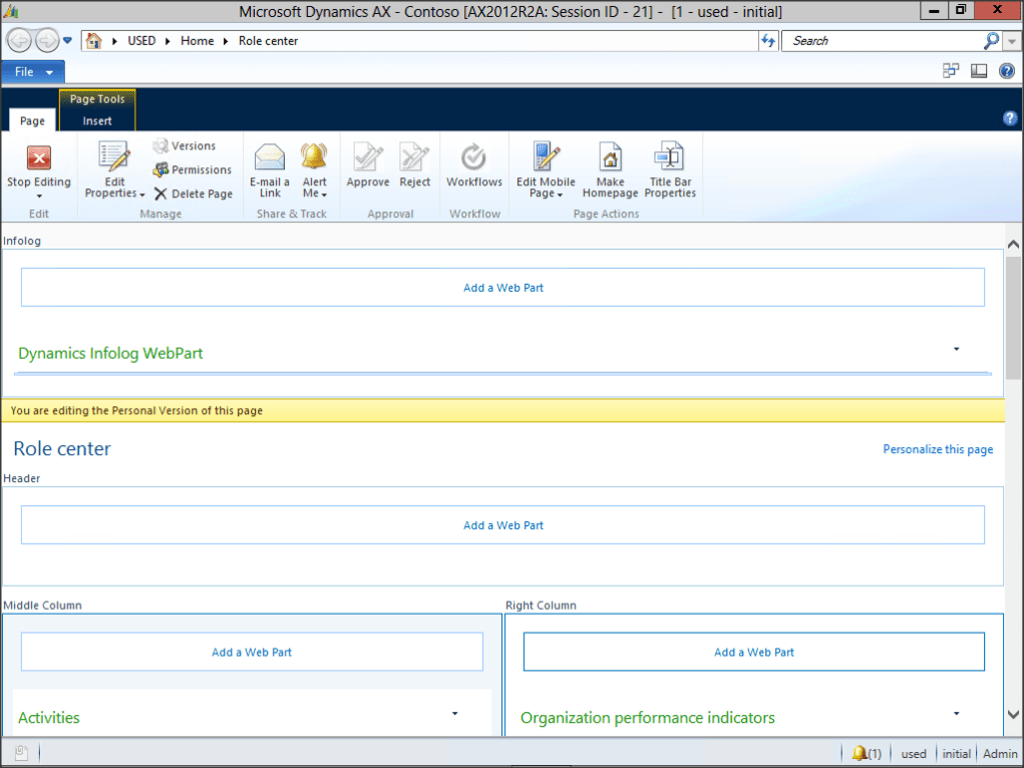Add a Web Part in the Header zone
This screenshot has height=768, width=1024.
pos(502,524)
